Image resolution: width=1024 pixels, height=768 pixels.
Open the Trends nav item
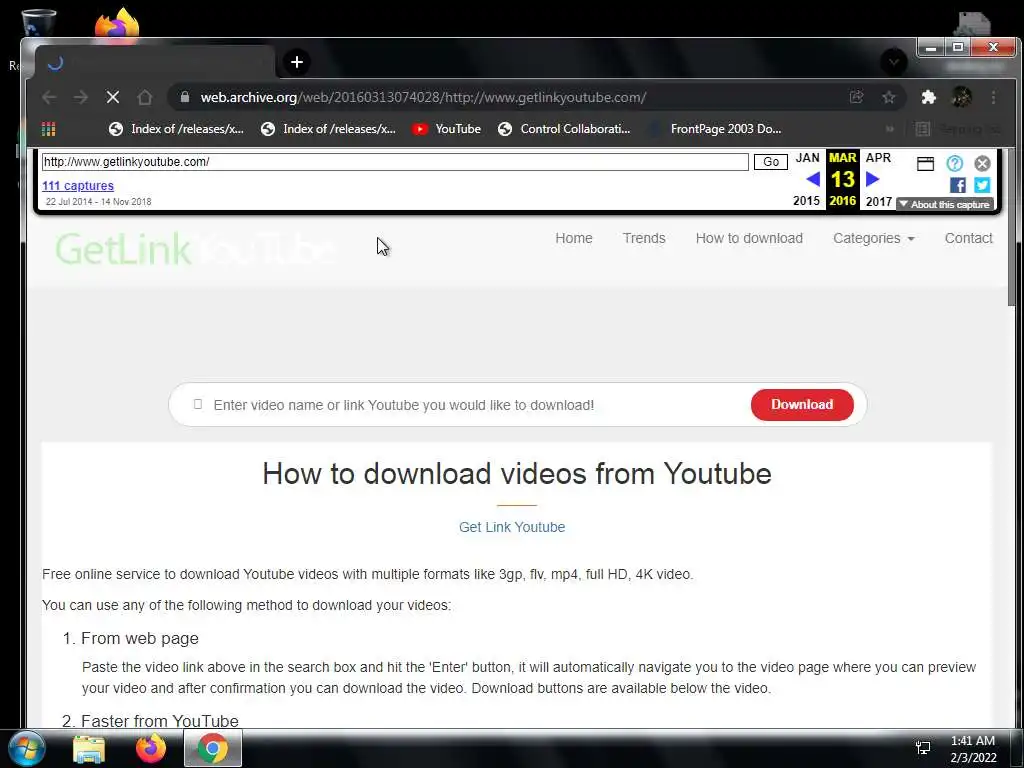click(x=644, y=238)
